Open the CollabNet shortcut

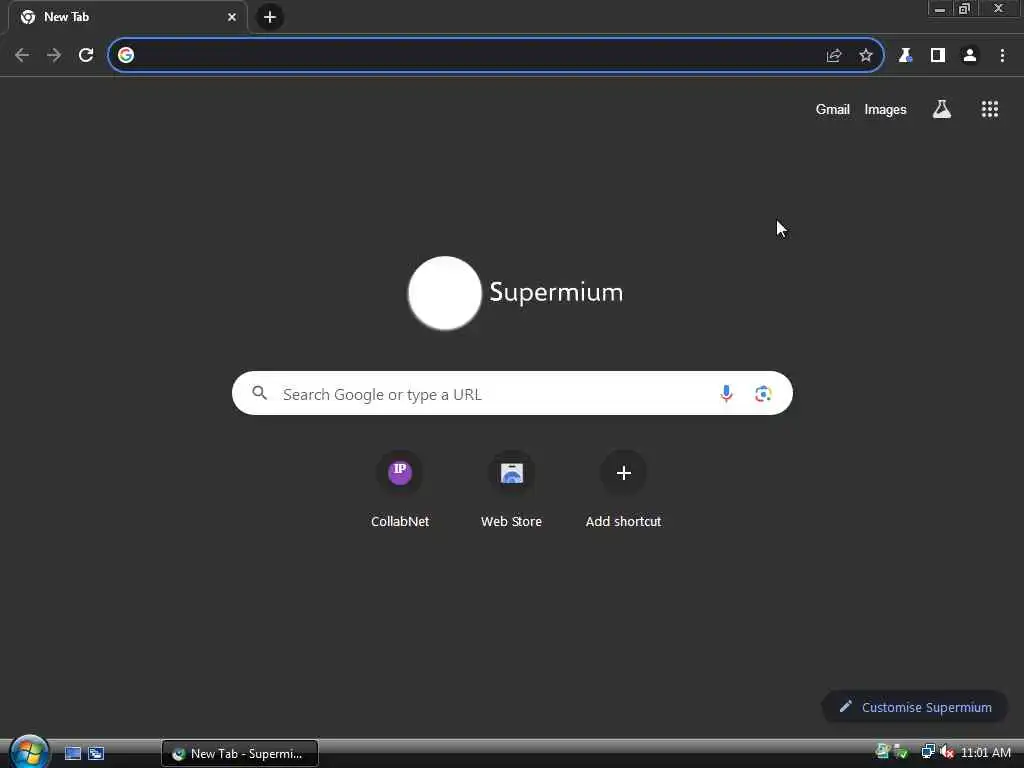point(400,489)
